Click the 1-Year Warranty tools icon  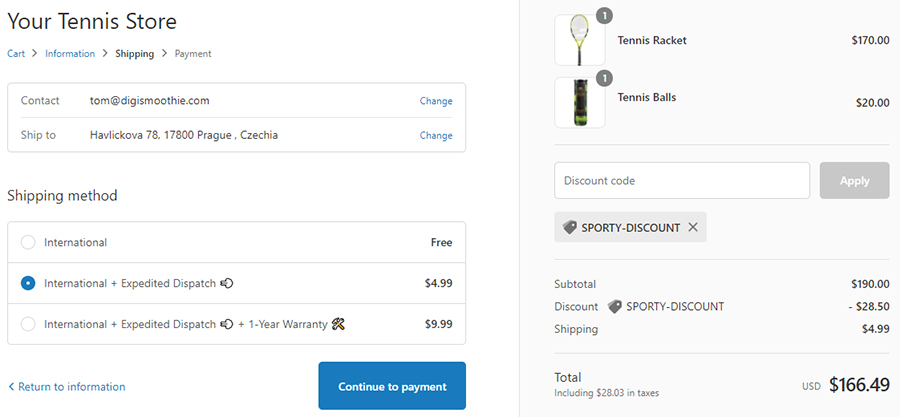pyautogui.click(x=339, y=324)
